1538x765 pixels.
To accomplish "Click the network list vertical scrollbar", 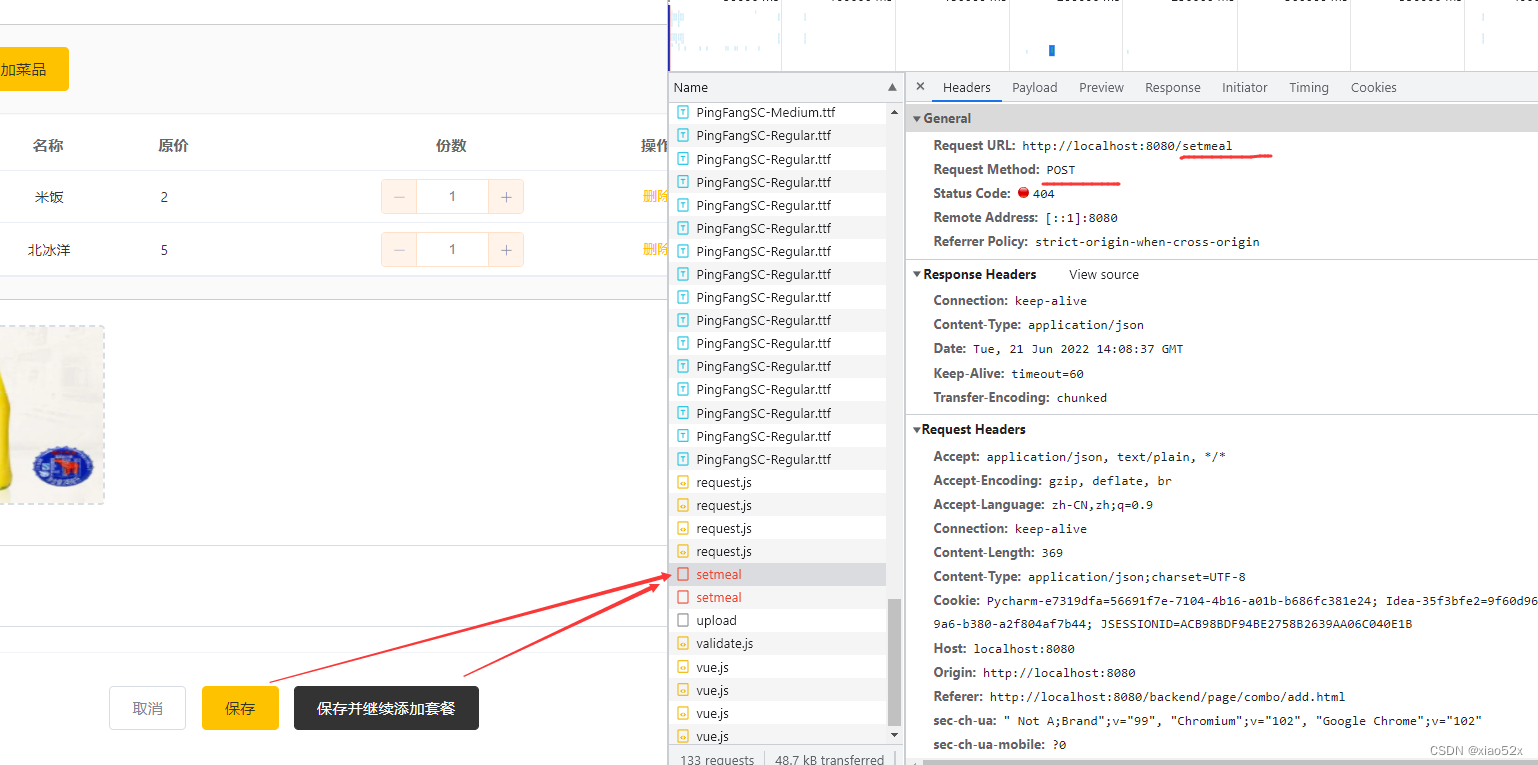I will pos(894,660).
